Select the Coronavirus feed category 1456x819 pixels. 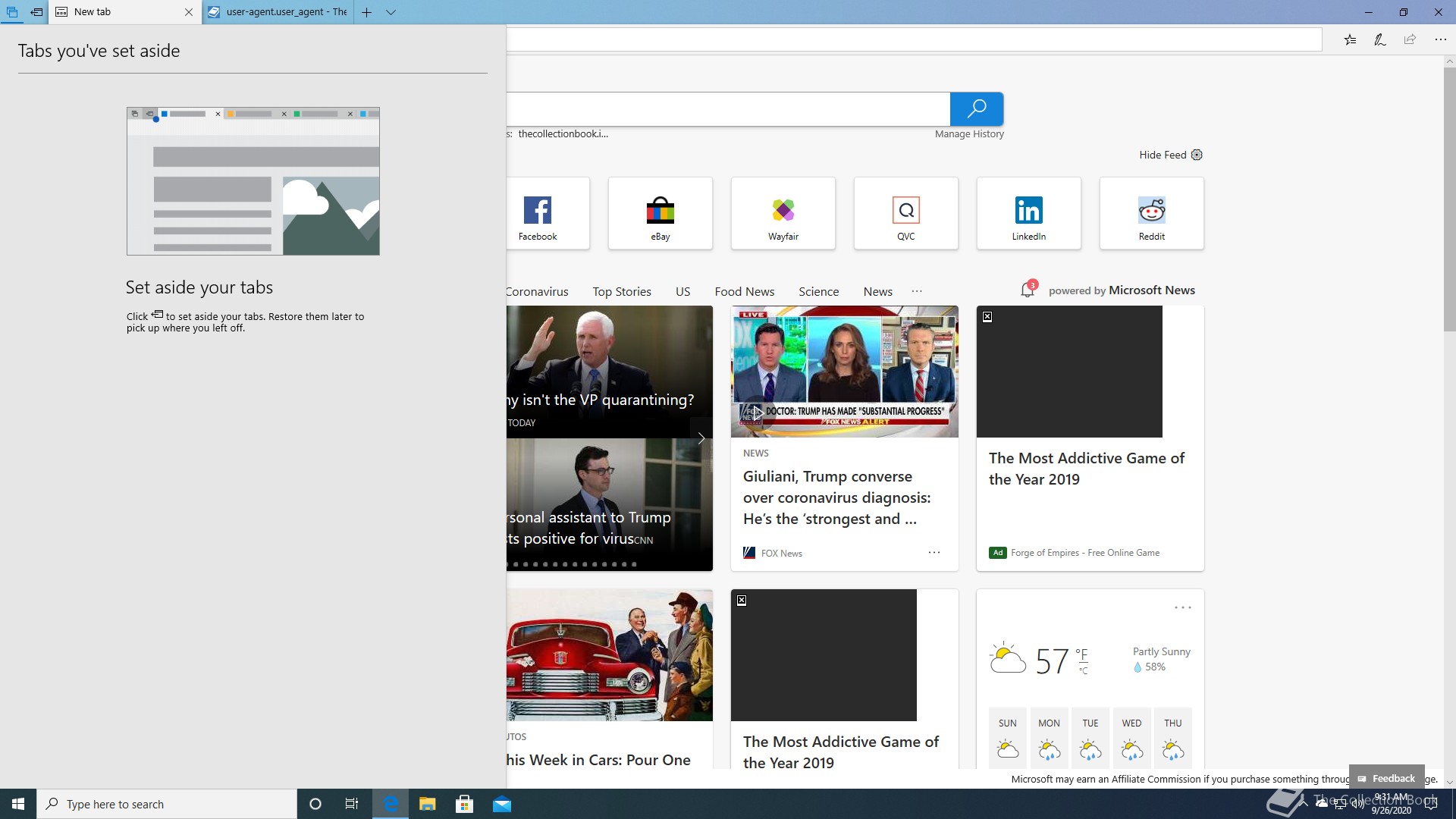[537, 292]
